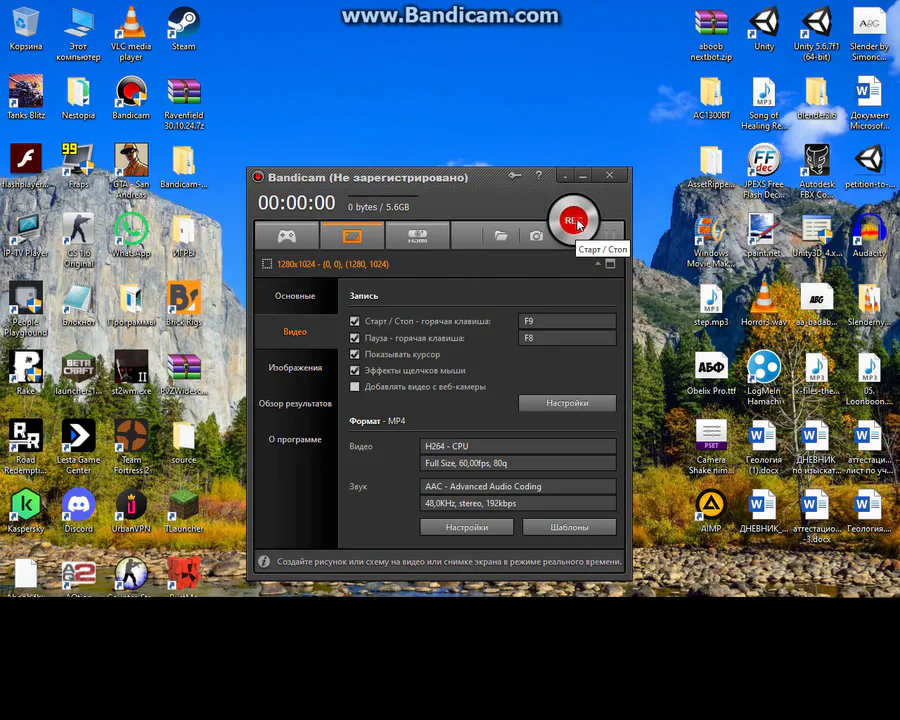Open Windows Movie Maker shortcut
This screenshot has height=720, width=900.
click(x=711, y=240)
